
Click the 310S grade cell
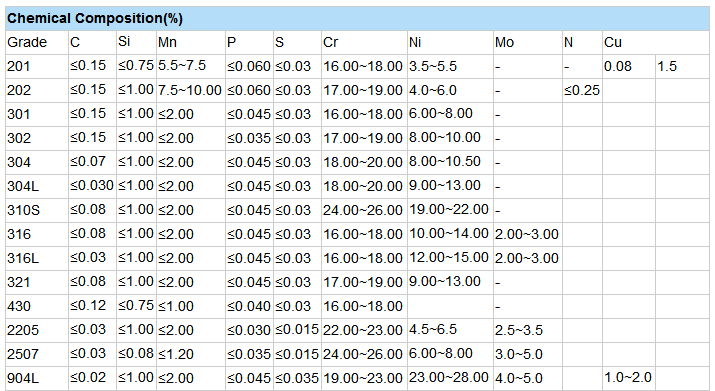pos(37,210)
